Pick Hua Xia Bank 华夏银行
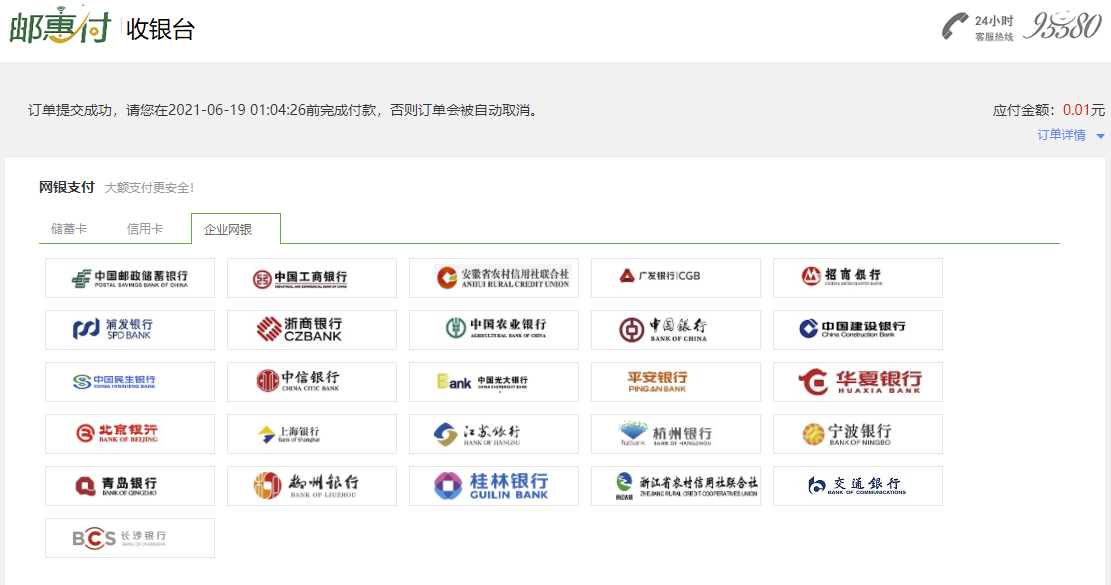Screen dimensions: 1111x585 pos(855,381)
